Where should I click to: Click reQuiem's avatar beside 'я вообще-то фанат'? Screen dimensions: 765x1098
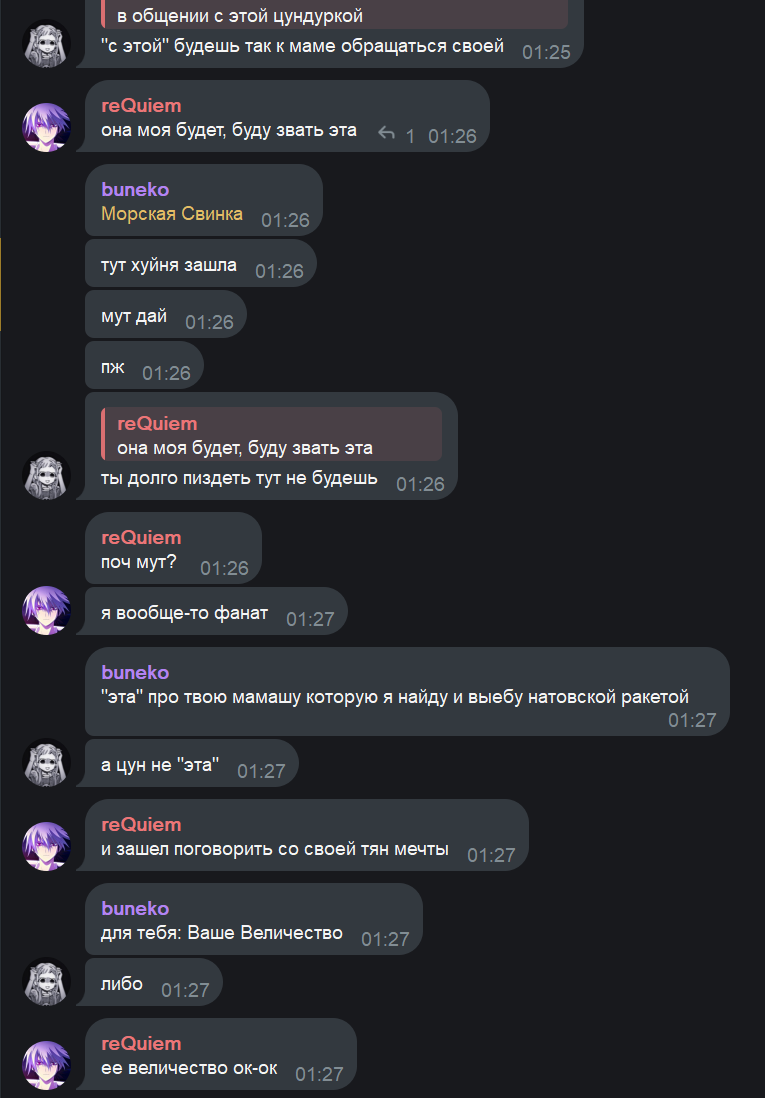[x=47, y=611]
